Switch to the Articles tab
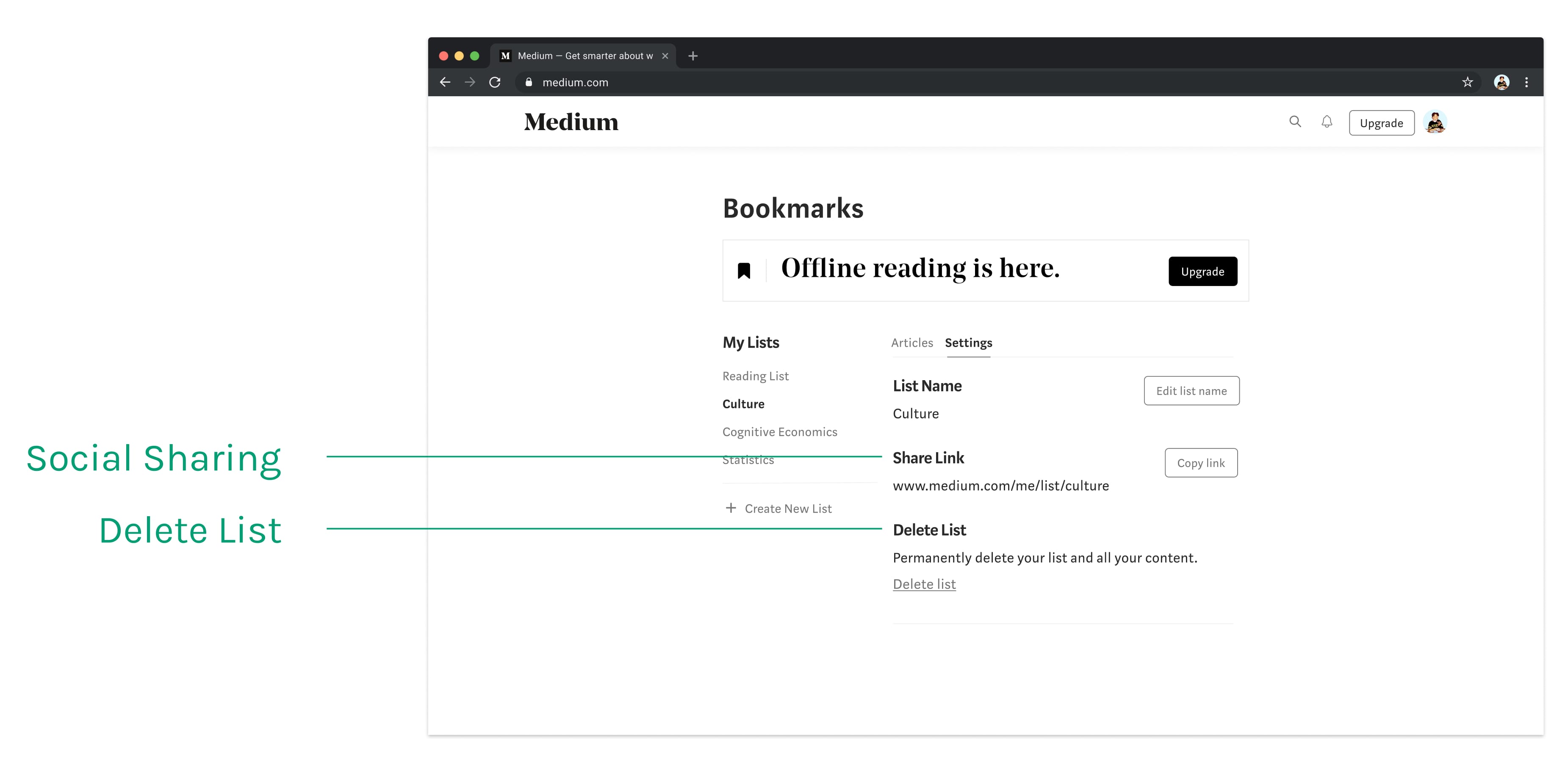 [x=912, y=343]
